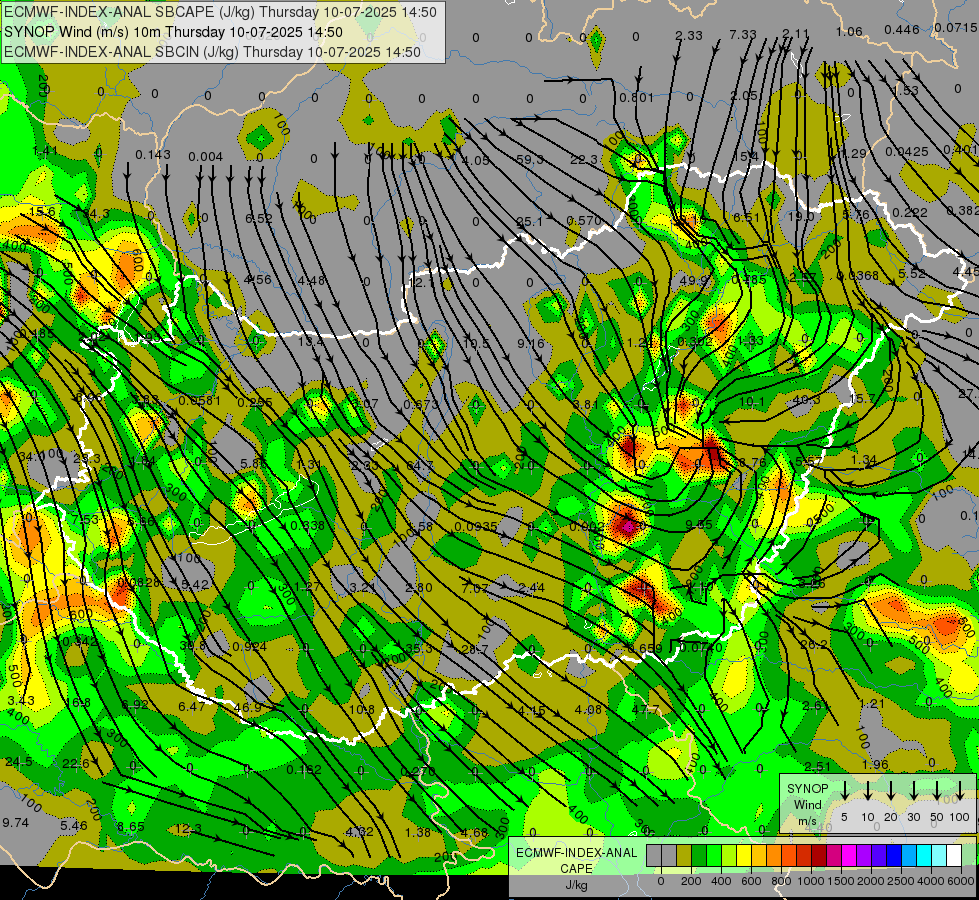Click the '6.52' value on map
Viewport: 979px width, 900px height.
click(258, 218)
